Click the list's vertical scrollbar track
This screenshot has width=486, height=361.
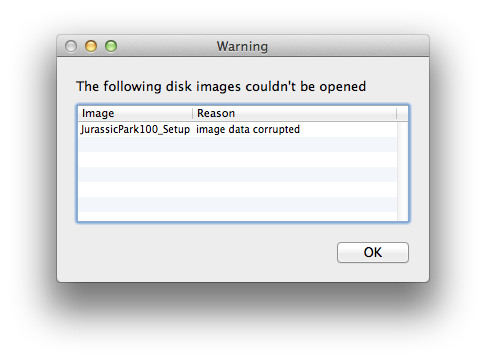(x=403, y=171)
